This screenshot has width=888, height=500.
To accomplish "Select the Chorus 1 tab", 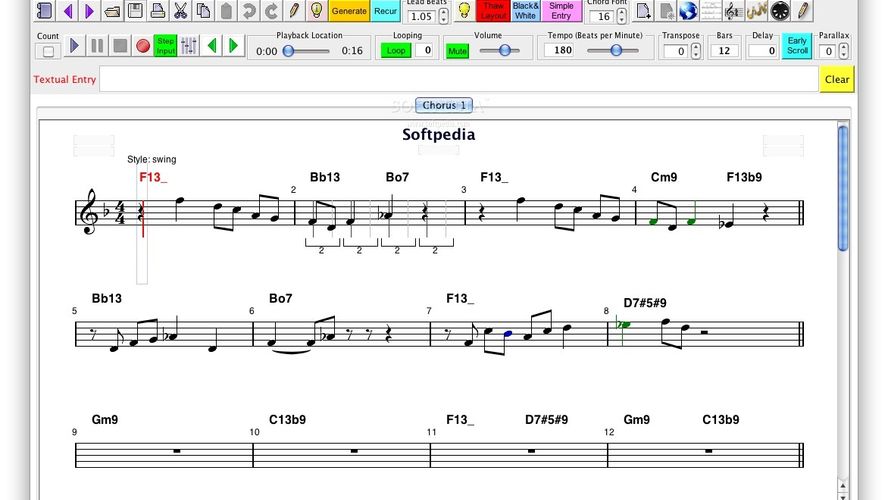I will pyautogui.click(x=444, y=105).
